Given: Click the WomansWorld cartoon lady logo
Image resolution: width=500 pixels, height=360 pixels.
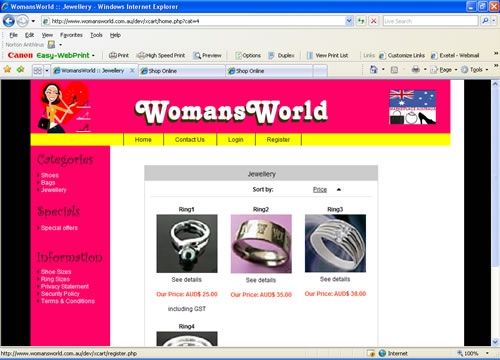Looking at the screenshot, I should pos(64,107).
